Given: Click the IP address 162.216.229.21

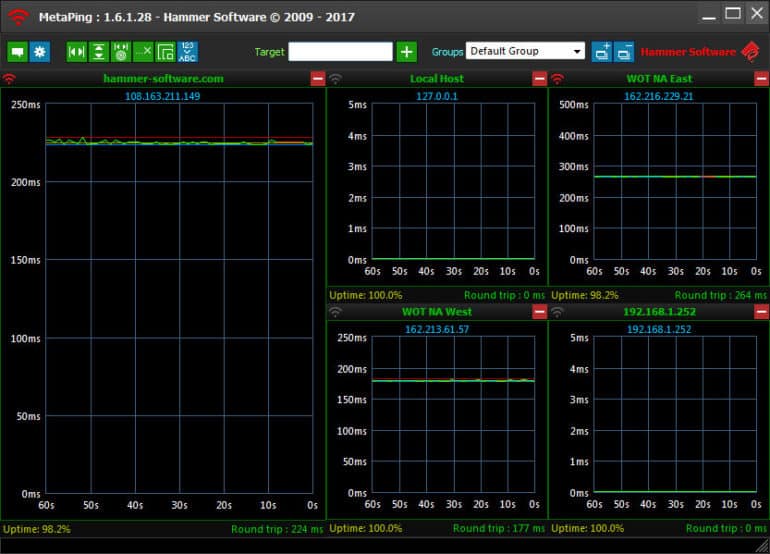Looking at the screenshot, I should tap(659, 96).
